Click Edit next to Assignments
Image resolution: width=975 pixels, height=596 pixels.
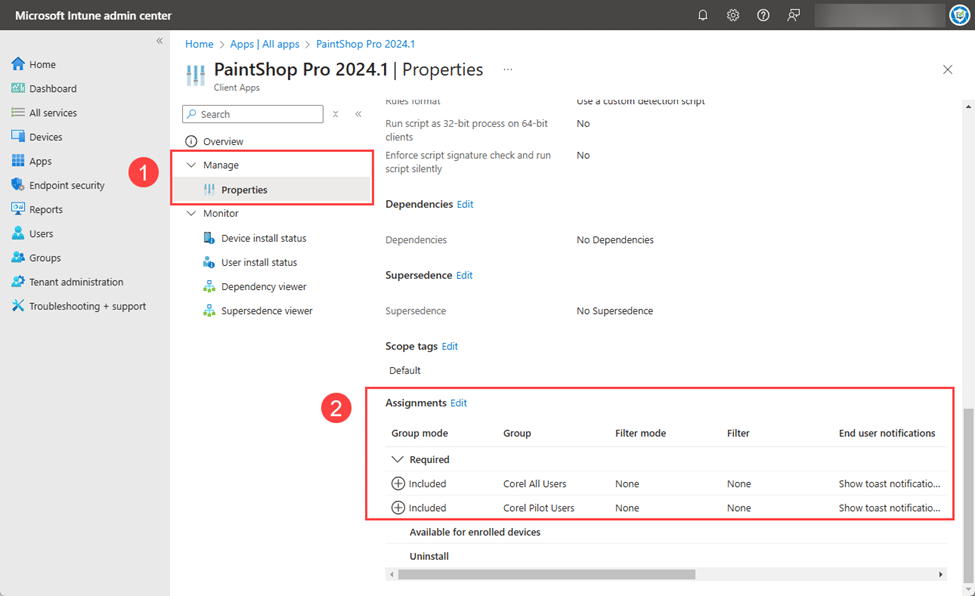click(458, 403)
